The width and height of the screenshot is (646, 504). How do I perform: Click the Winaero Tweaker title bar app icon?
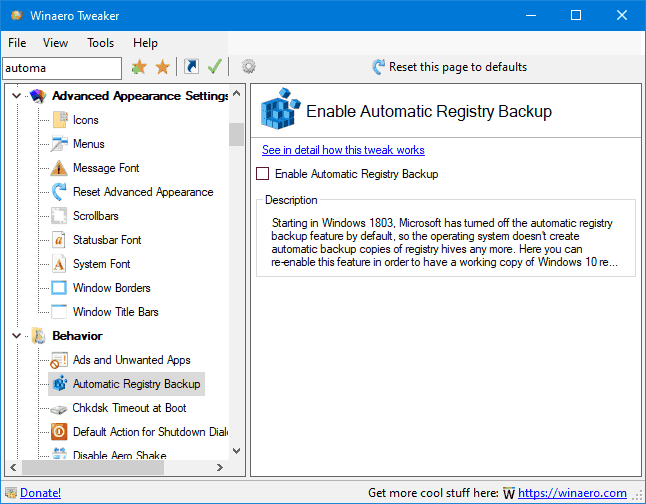17,16
